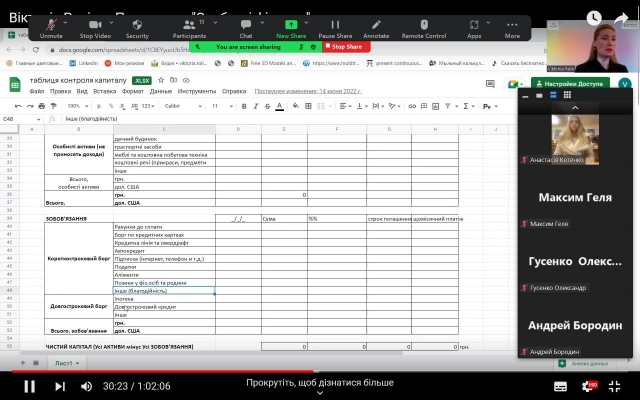Star the spreadsheet document
Image resolution: width=640 pixels, height=400 pixels.
click(x=161, y=80)
